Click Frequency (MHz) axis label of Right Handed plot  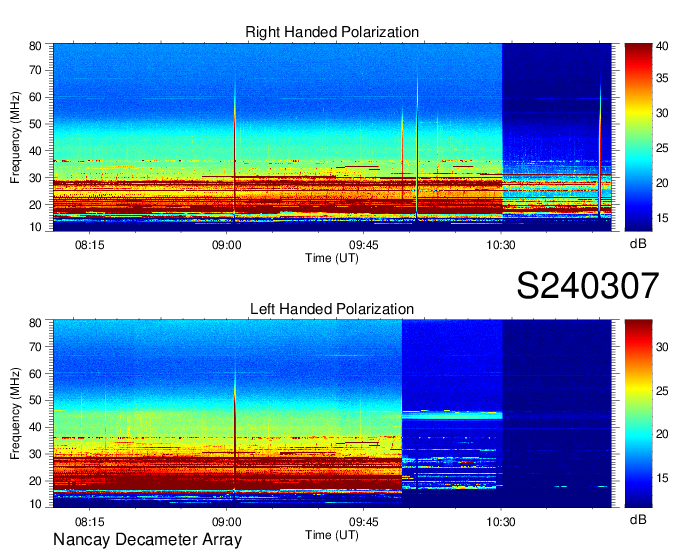[15, 137]
